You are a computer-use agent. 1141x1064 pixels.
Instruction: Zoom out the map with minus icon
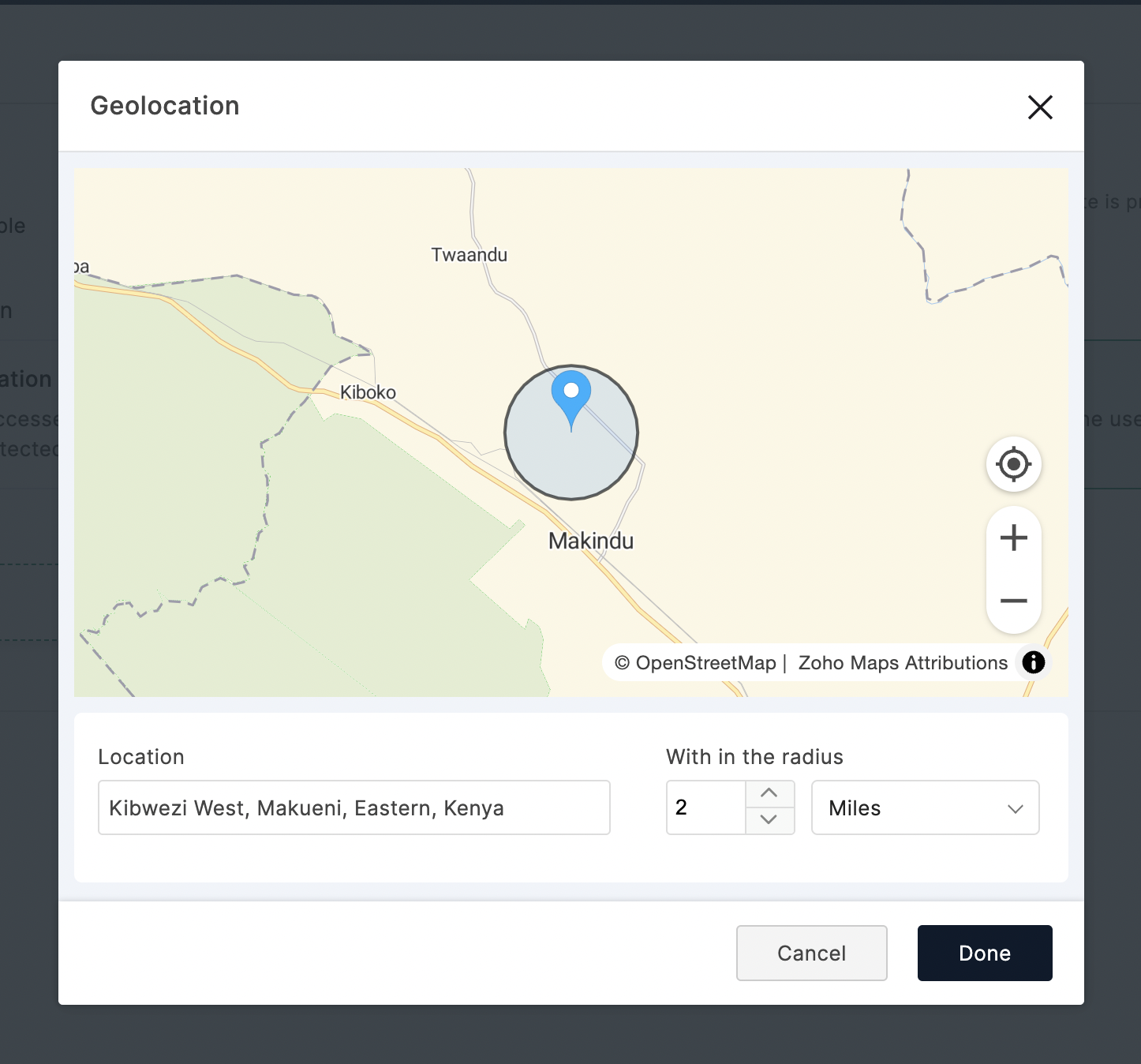tap(1013, 601)
